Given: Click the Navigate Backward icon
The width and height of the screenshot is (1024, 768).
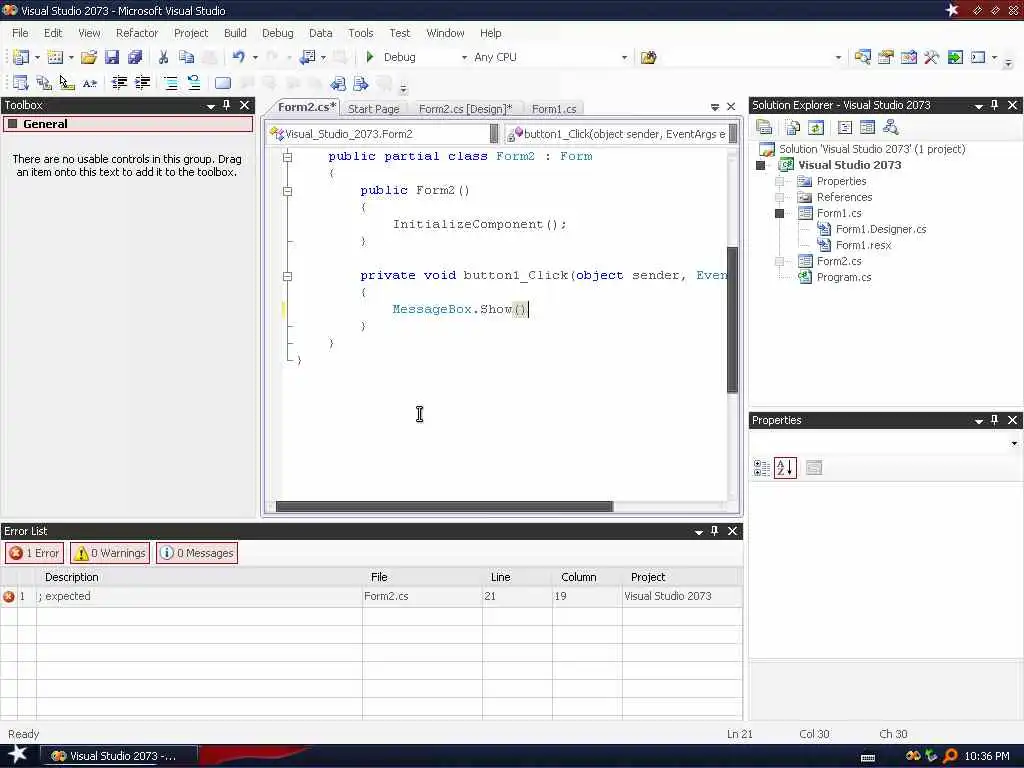Looking at the screenshot, I should click(307, 57).
